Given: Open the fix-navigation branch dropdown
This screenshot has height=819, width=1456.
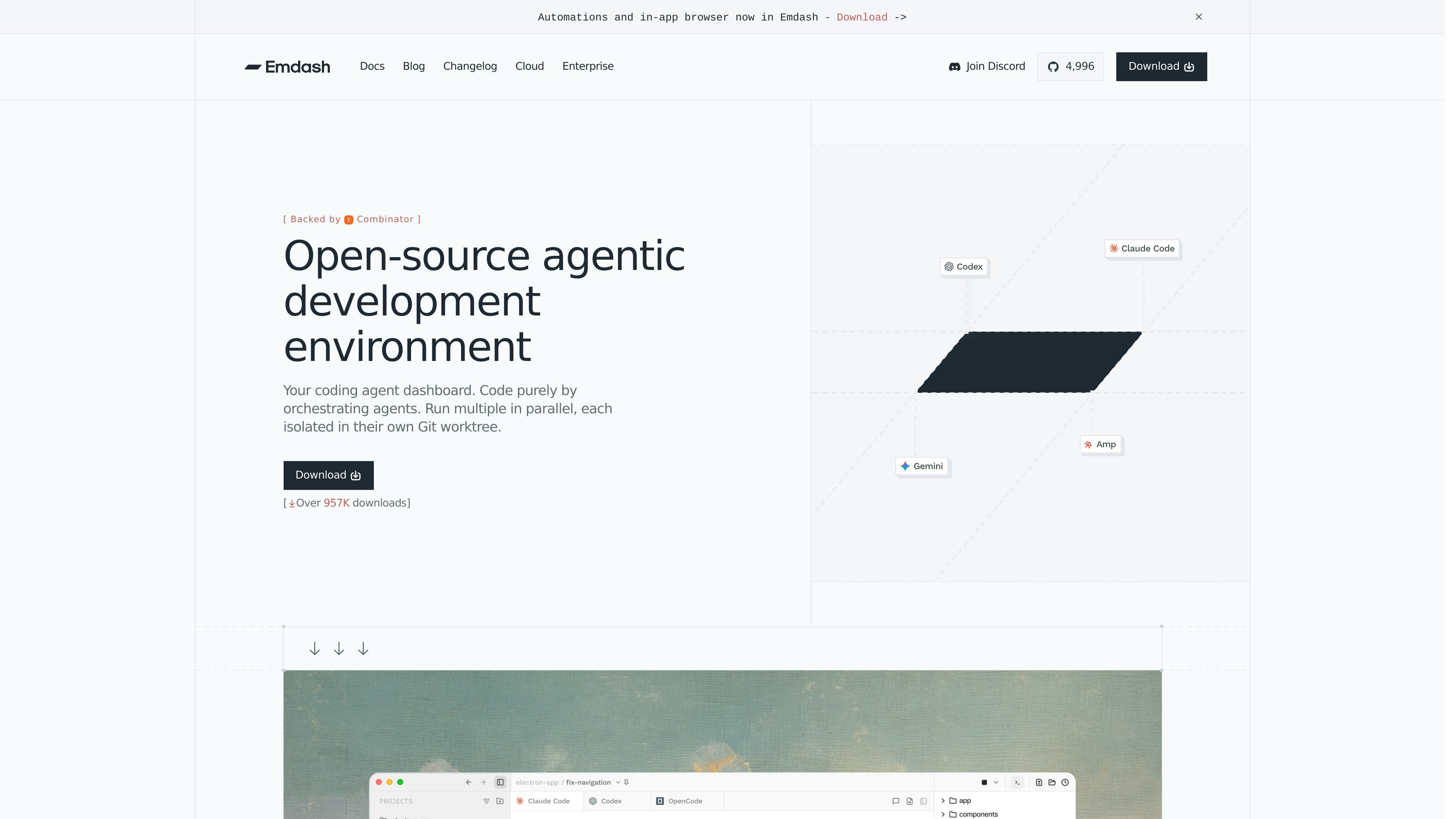Looking at the screenshot, I should point(618,782).
